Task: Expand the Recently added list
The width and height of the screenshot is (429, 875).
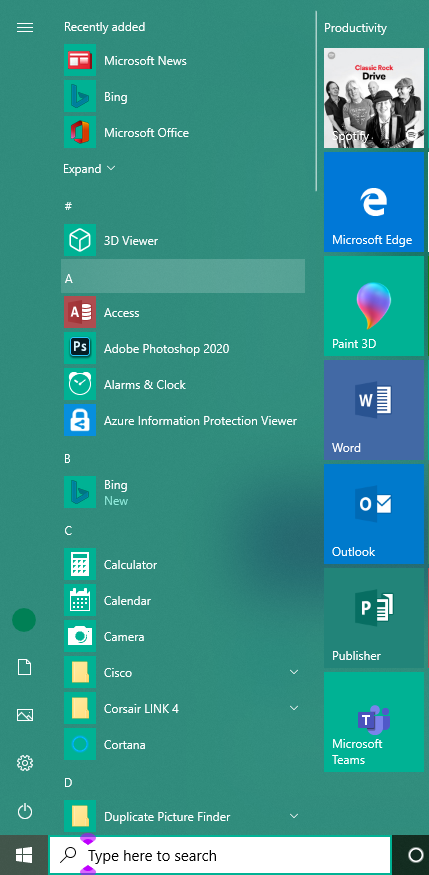Action: pyautogui.click(x=89, y=169)
